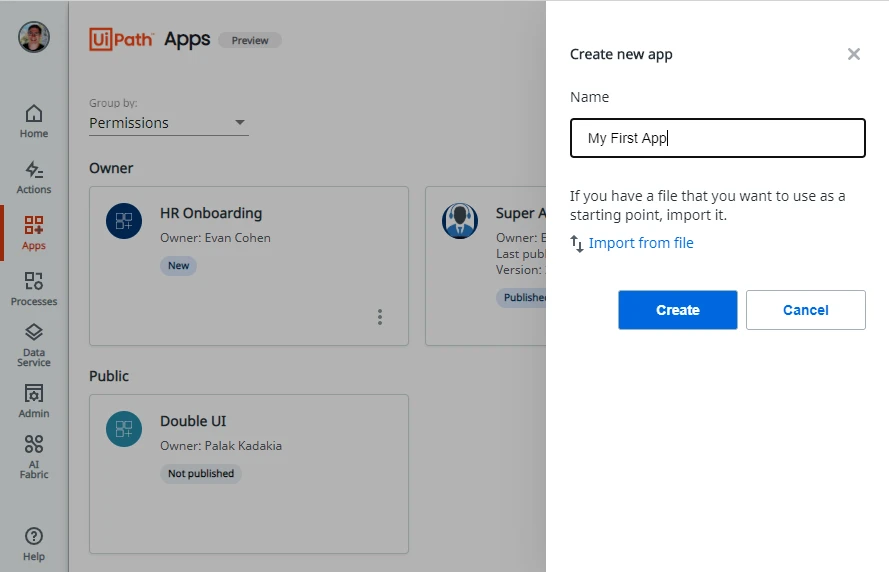Image resolution: width=890 pixels, height=572 pixels.
Task: Click the HR Onboarding title
Action: click(x=211, y=213)
